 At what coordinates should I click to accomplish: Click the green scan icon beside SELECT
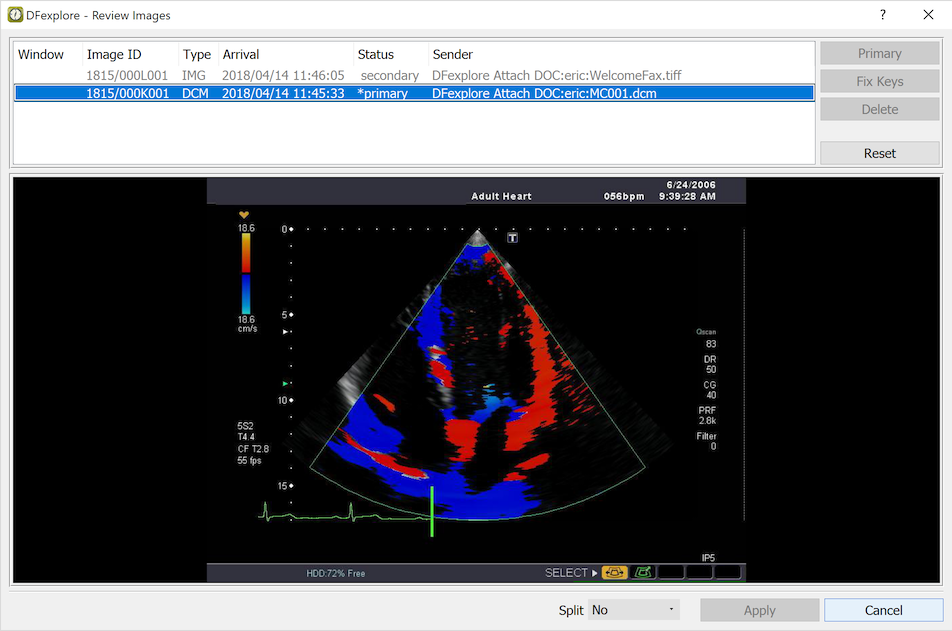click(x=642, y=572)
